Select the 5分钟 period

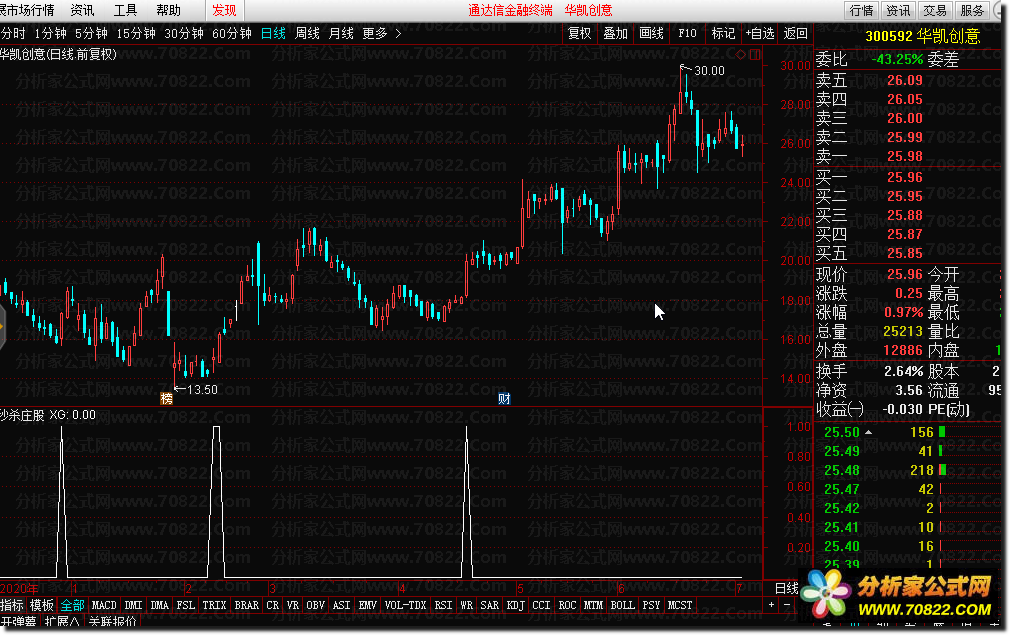(91, 34)
